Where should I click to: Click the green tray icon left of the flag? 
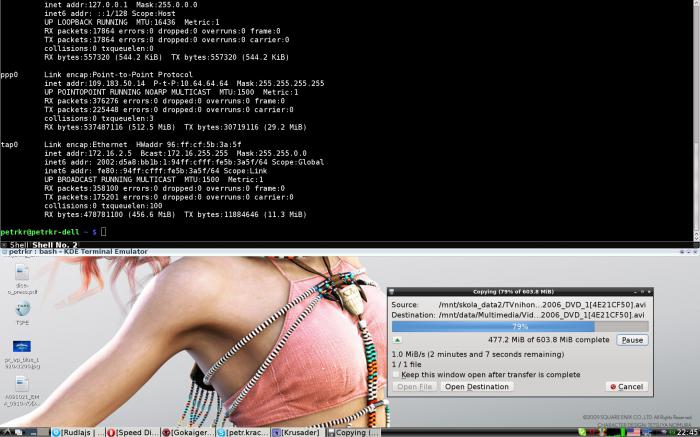pos(622,432)
